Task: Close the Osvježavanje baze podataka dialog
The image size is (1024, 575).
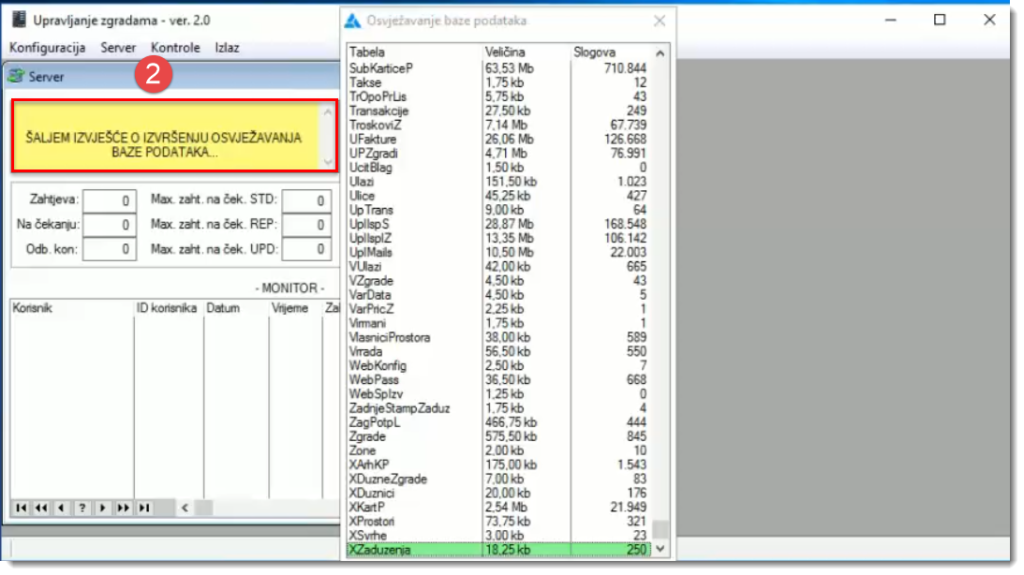Action: tap(659, 20)
